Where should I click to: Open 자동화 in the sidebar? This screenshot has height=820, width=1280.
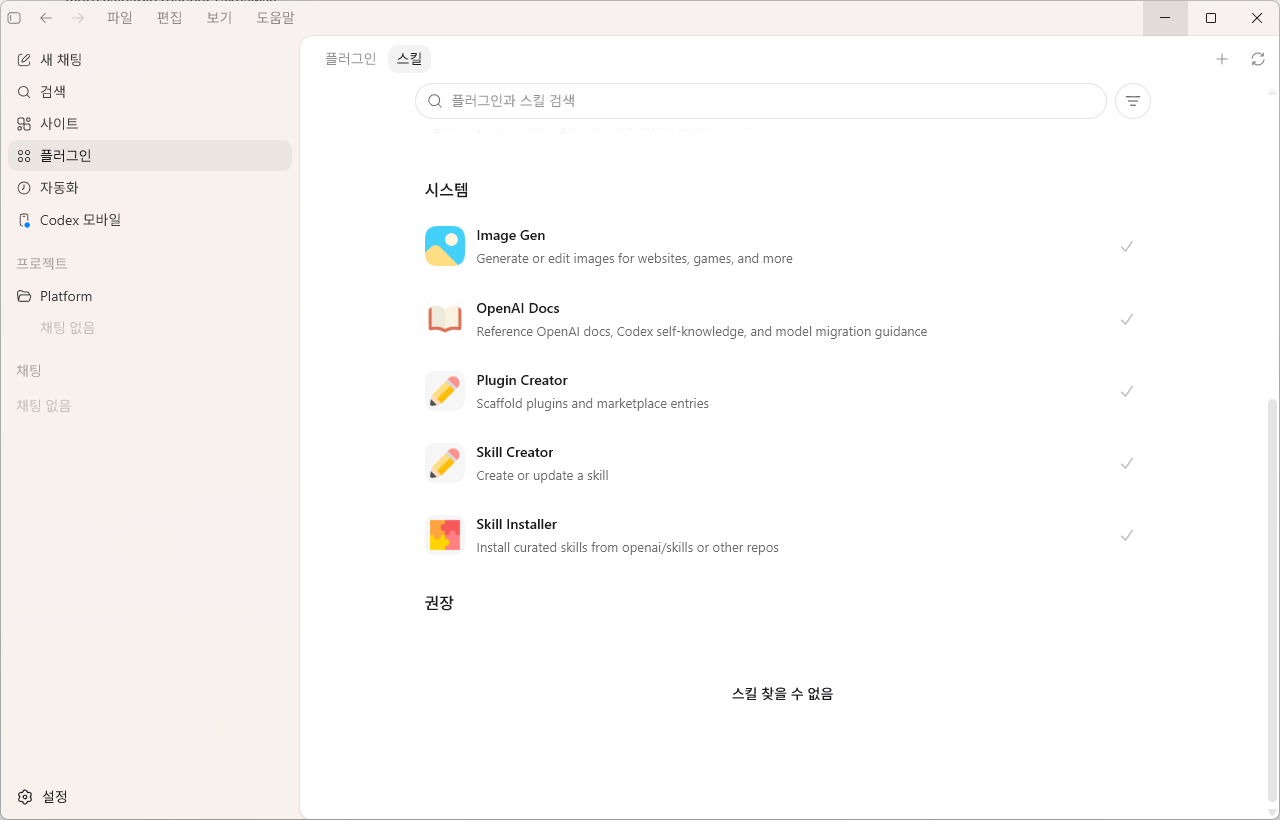[150, 188]
